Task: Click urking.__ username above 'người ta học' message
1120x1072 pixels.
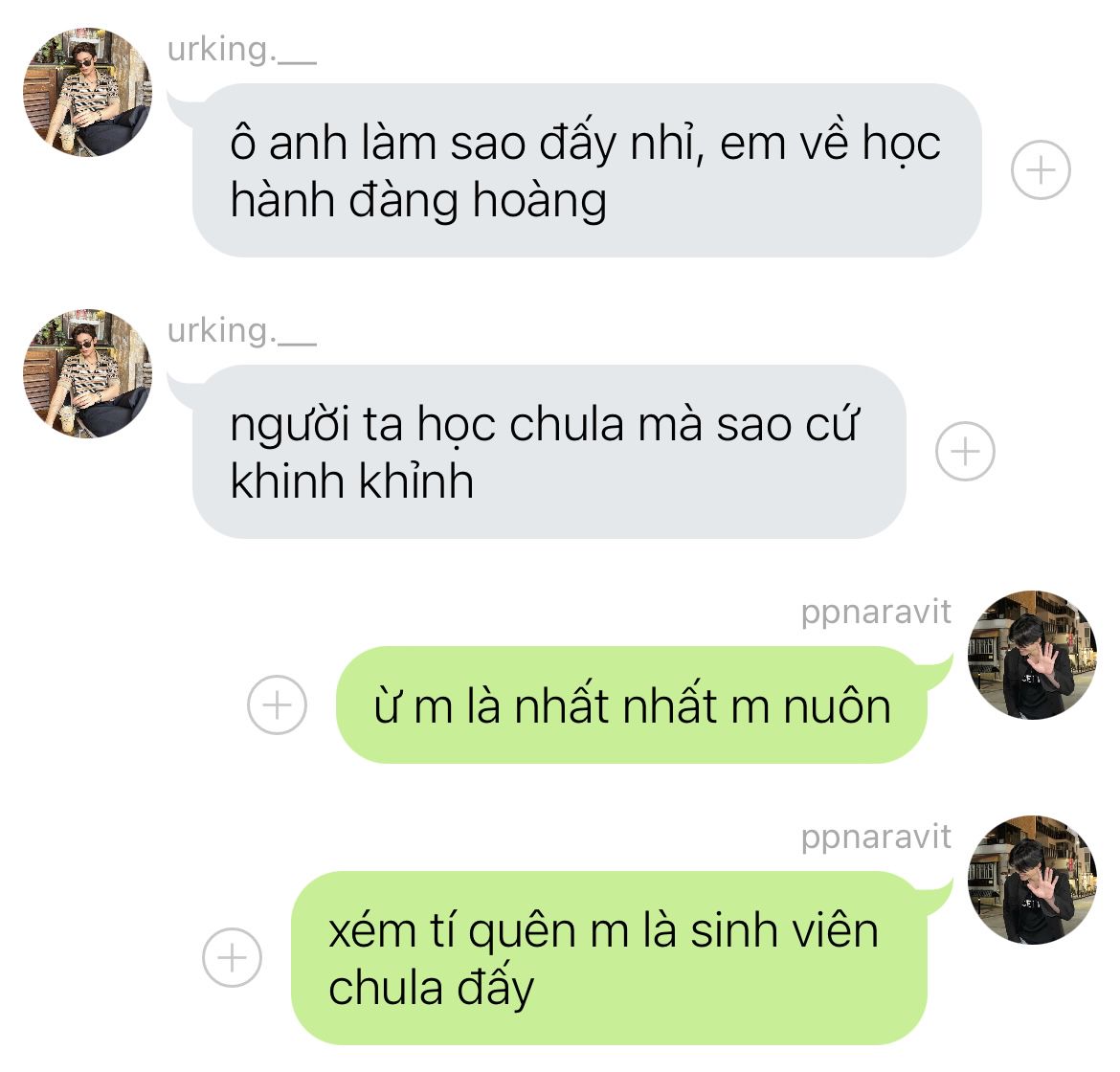Action: pyautogui.click(x=241, y=331)
